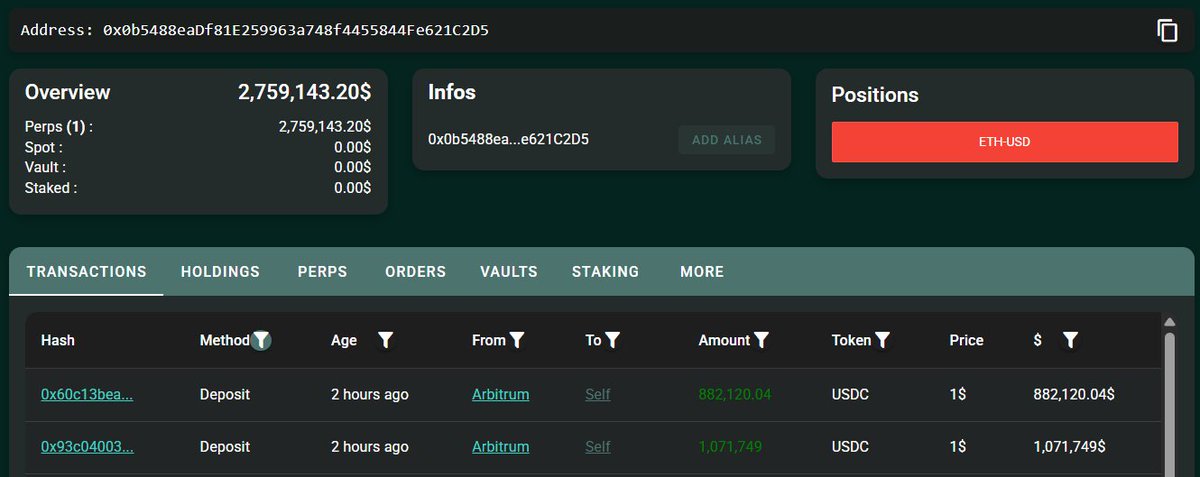Click USDC token in 0x60c13bea row
1200x477 pixels.
[850, 394]
